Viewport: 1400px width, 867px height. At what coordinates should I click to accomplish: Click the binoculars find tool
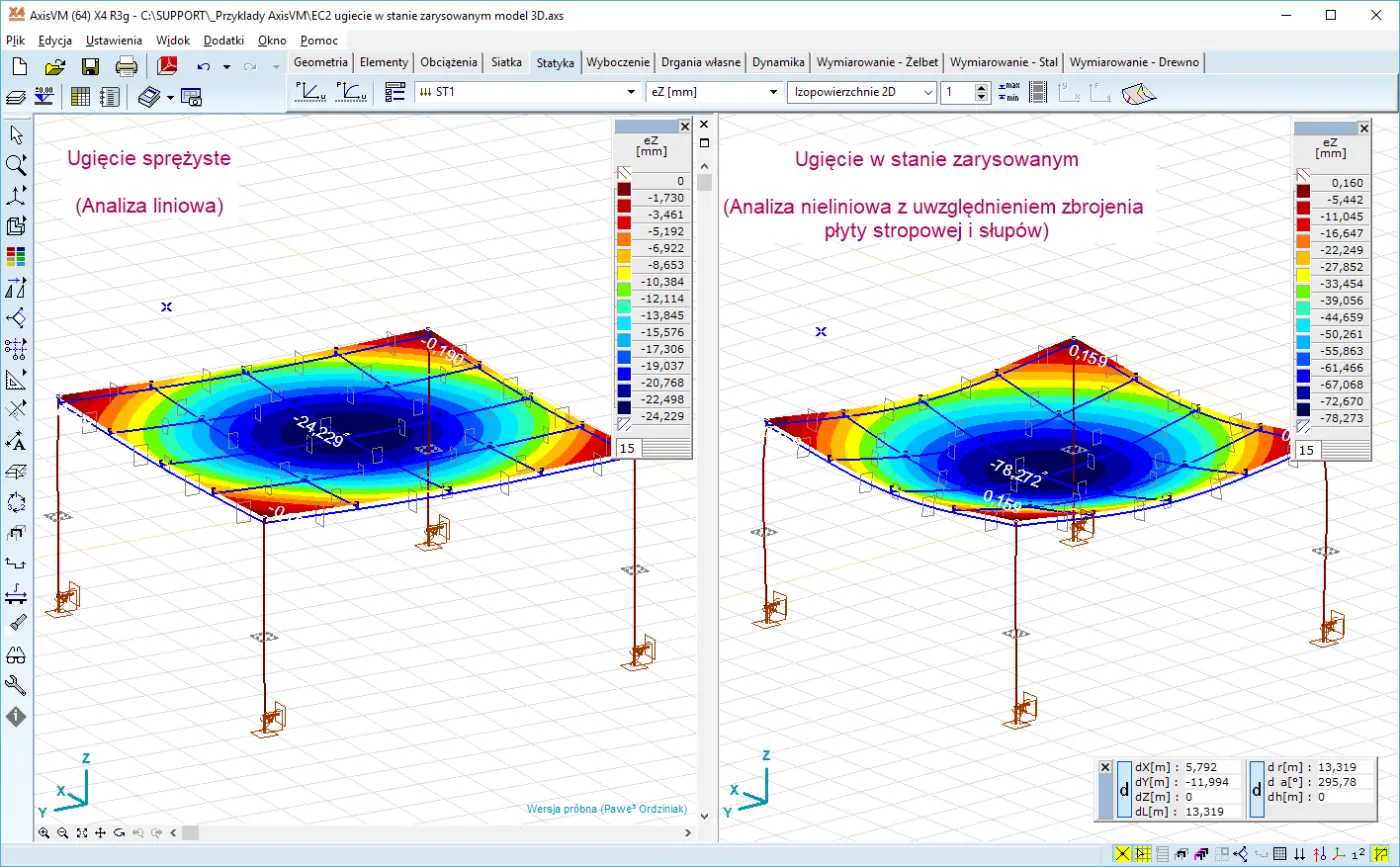[16, 655]
